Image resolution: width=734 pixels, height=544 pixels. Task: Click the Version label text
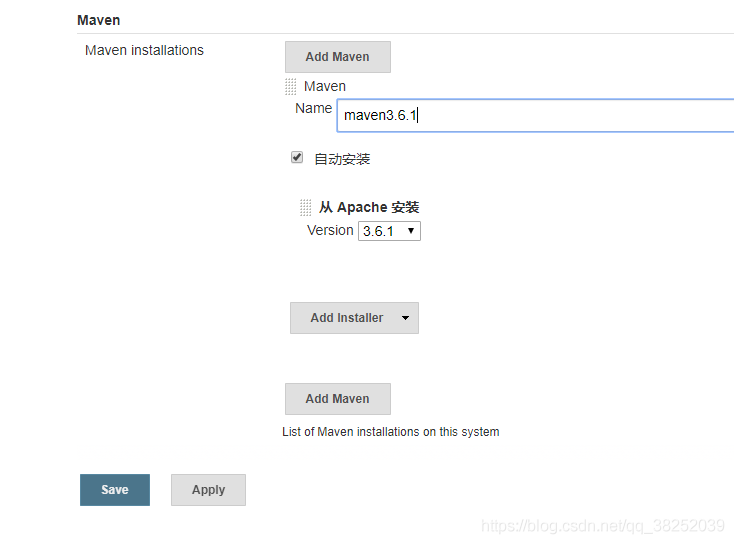330,230
